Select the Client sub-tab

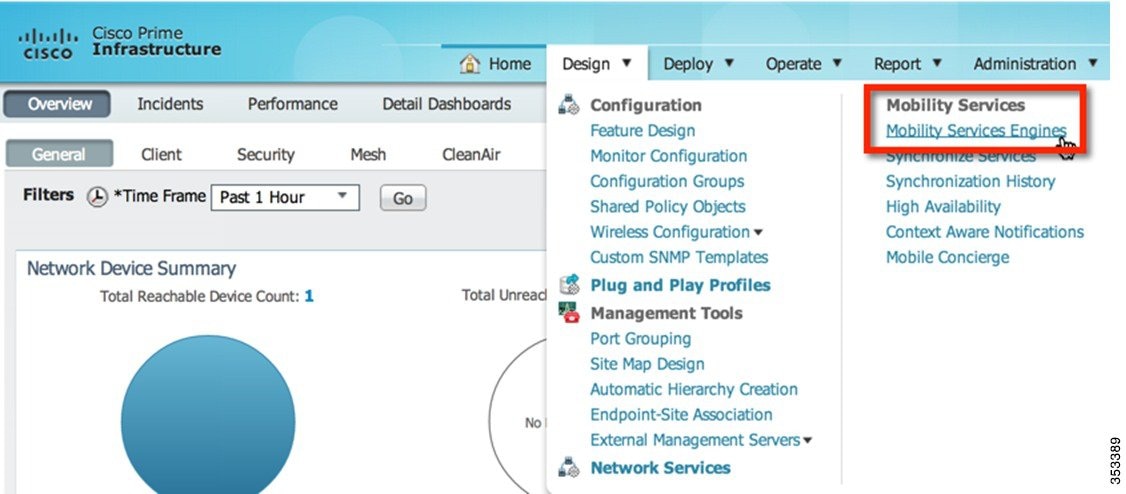pos(162,154)
